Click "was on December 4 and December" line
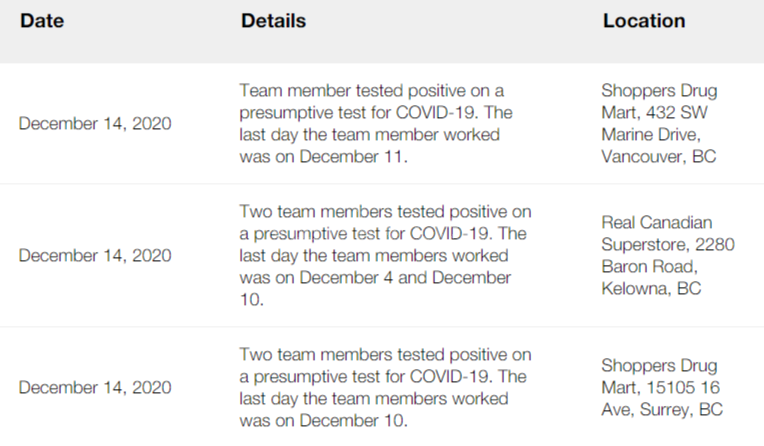This screenshot has width=764, height=446. [375, 277]
